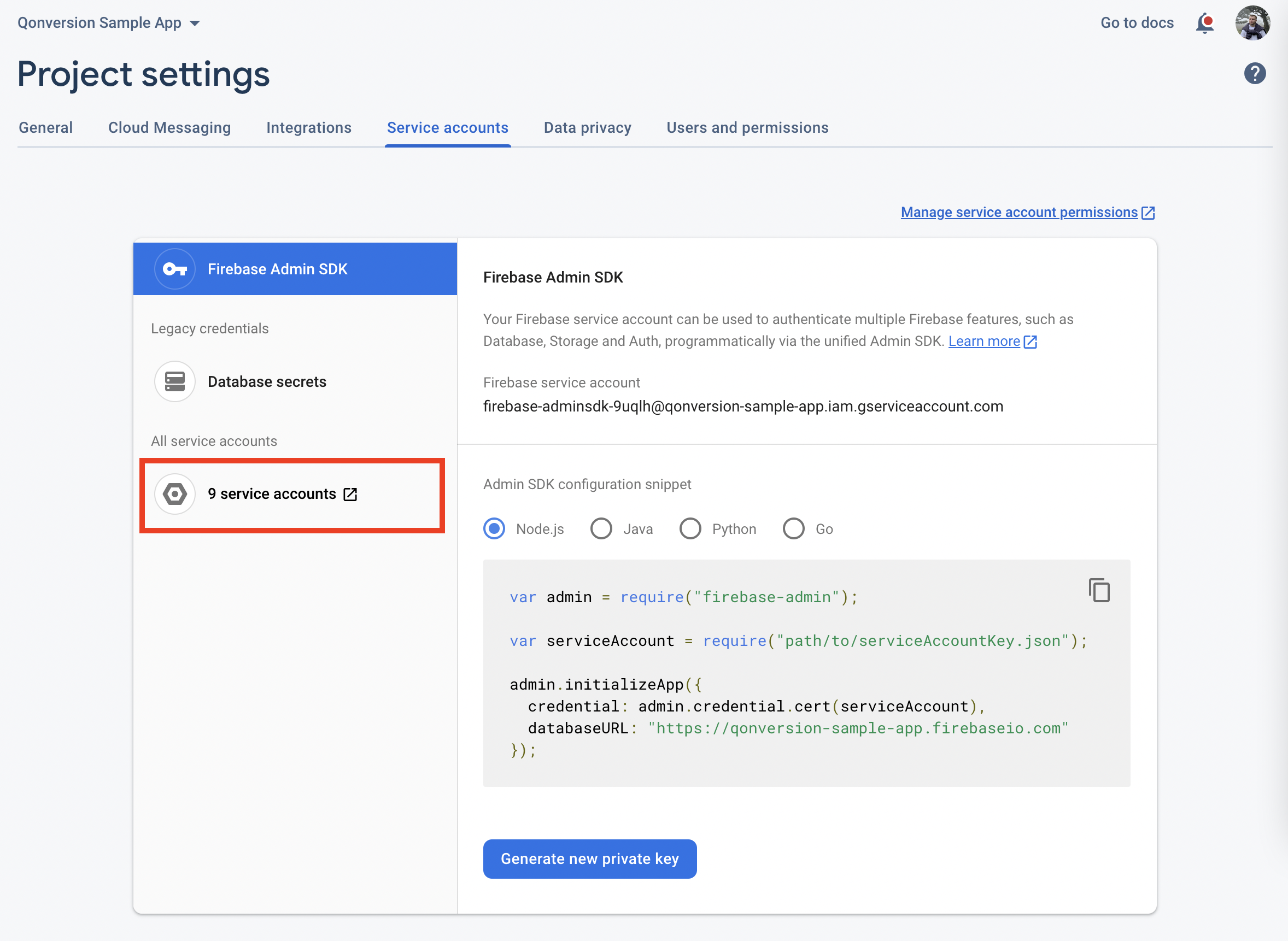Click the hexagon service accounts icon

175,494
